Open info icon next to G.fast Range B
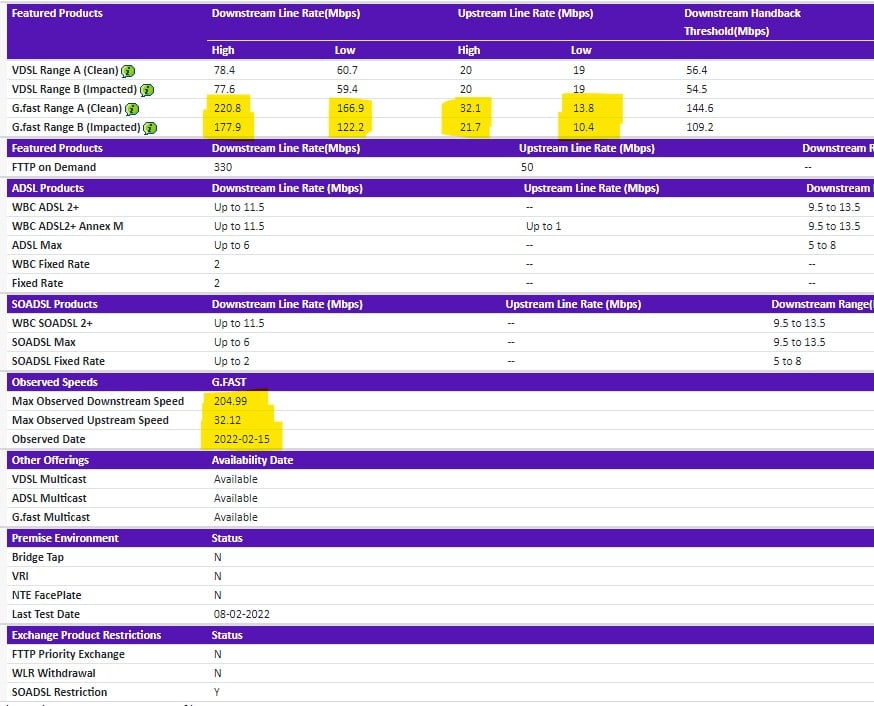874x706 pixels. 150,128
